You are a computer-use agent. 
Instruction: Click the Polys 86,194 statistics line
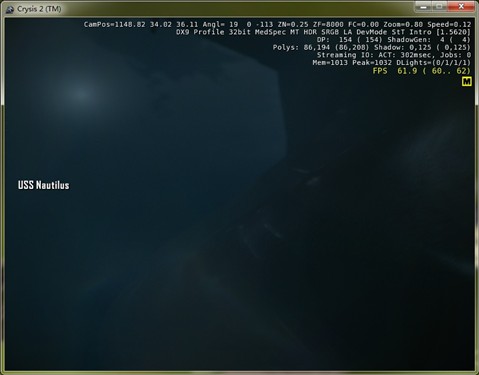(372, 48)
